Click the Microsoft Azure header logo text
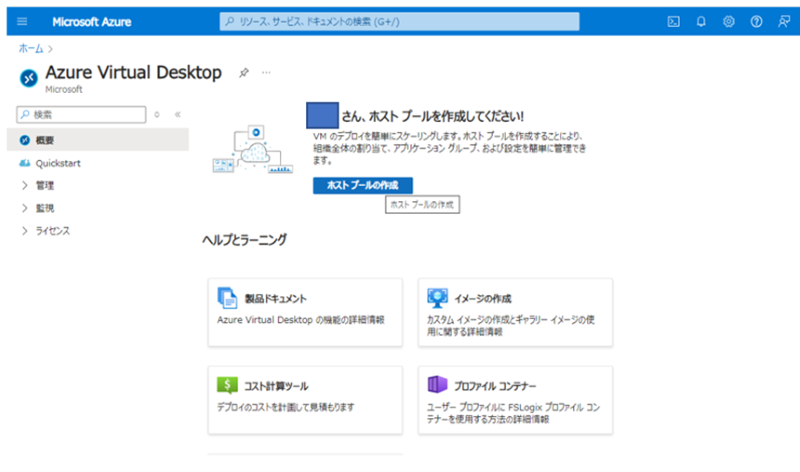This screenshot has height=472, width=800. [92, 22]
